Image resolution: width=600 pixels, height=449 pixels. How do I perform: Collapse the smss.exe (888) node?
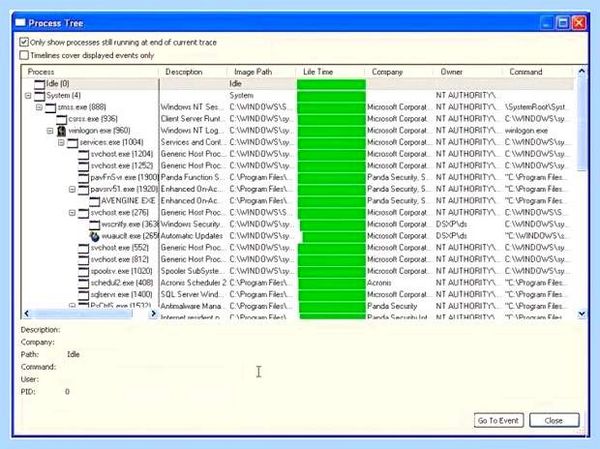tap(39, 107)
